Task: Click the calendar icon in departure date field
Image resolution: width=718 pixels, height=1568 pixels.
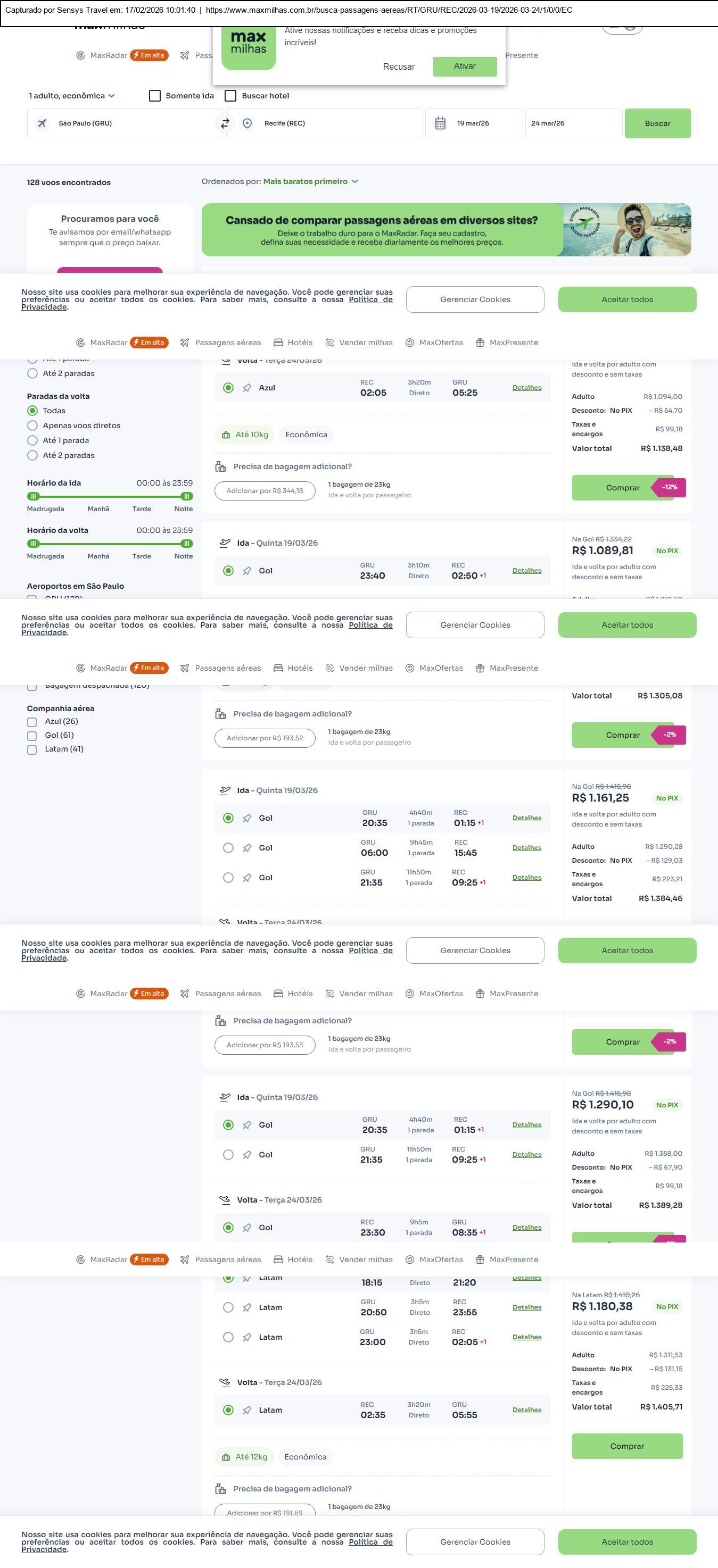Action: coord(440,123)
